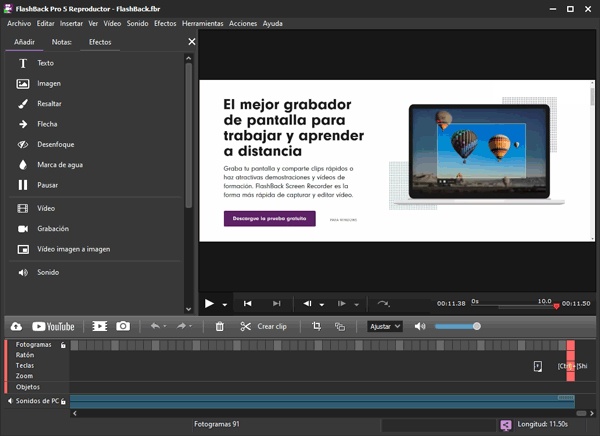This screenshot has height=436, width=600.
Task: Select the Ratón track label
Action: pyautogui.click(x=24, y=355)
